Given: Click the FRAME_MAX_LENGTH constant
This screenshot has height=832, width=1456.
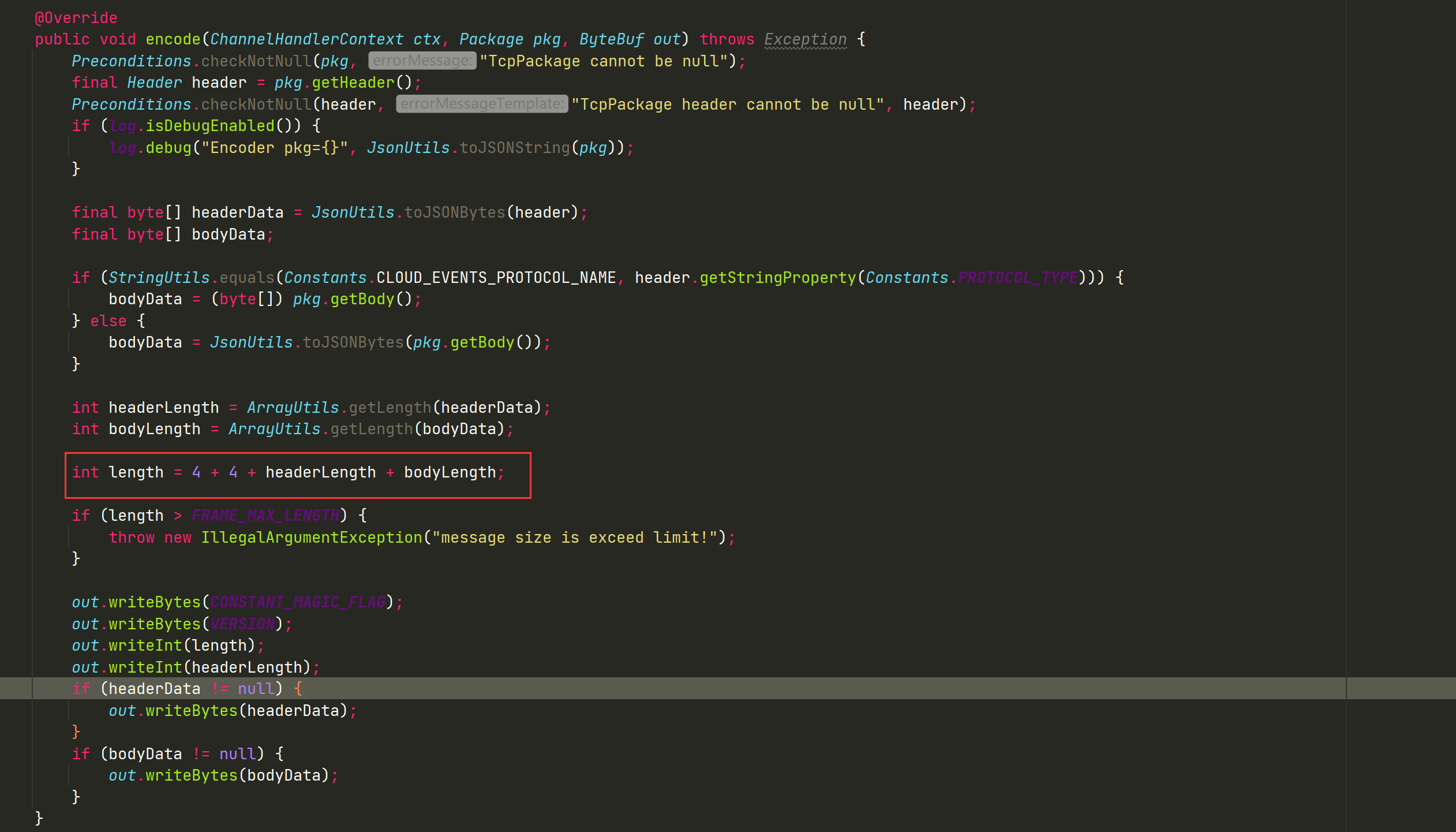Looking at the screenshot, I should [265, 516].
